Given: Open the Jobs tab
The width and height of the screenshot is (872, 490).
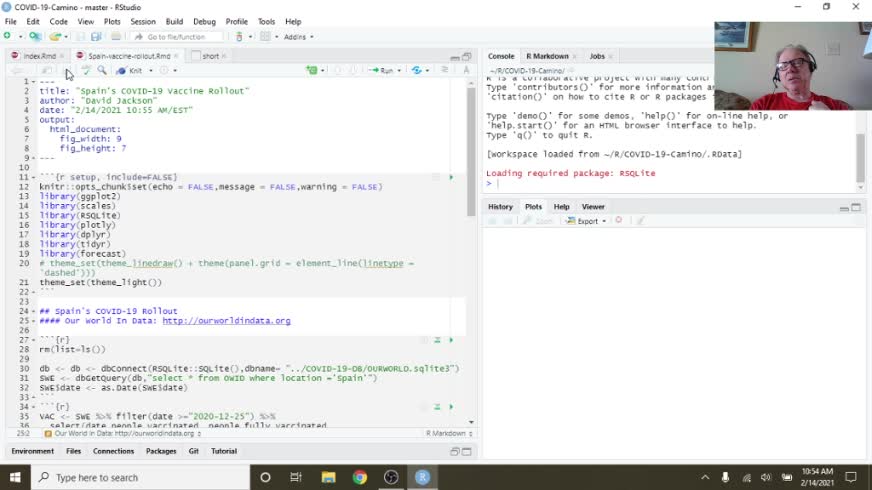Looking at the screenshot, I should 597,56.
